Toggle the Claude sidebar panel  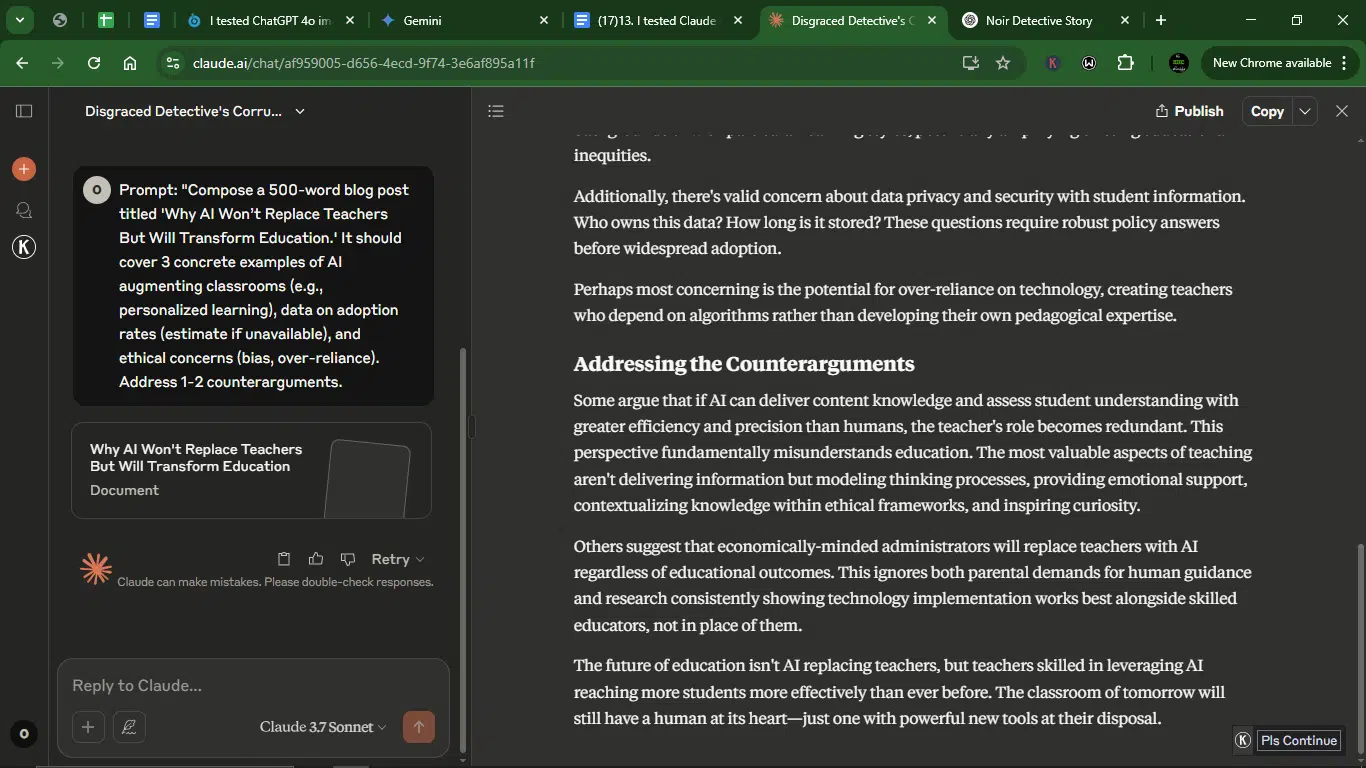coord(24,111)
